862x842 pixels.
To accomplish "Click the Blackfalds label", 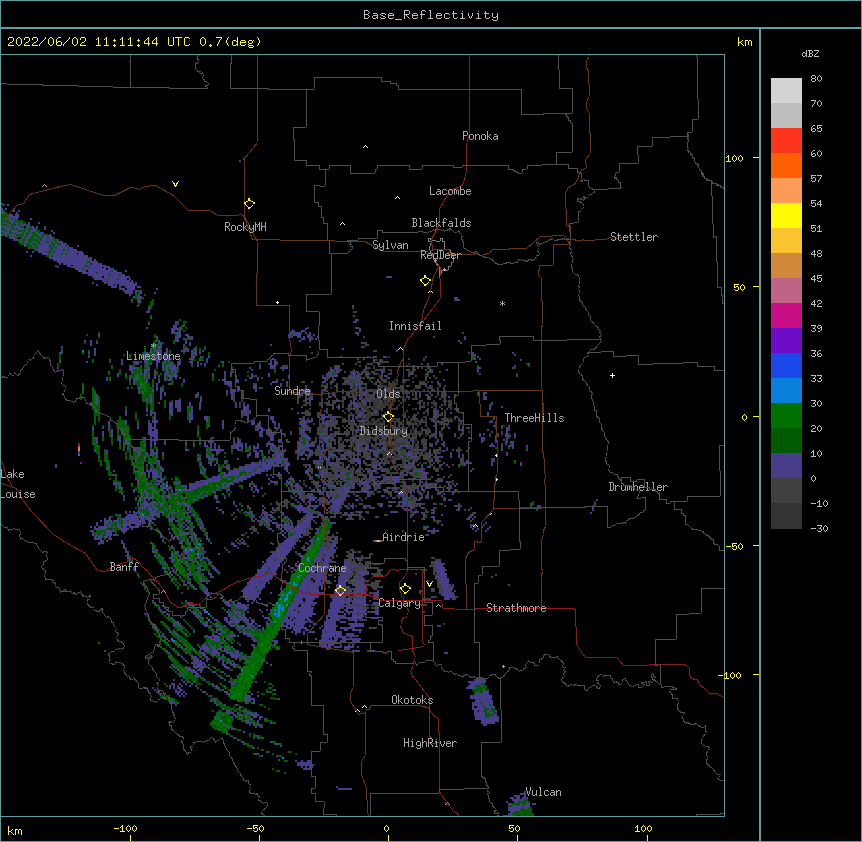I will [x=441, y=223].
